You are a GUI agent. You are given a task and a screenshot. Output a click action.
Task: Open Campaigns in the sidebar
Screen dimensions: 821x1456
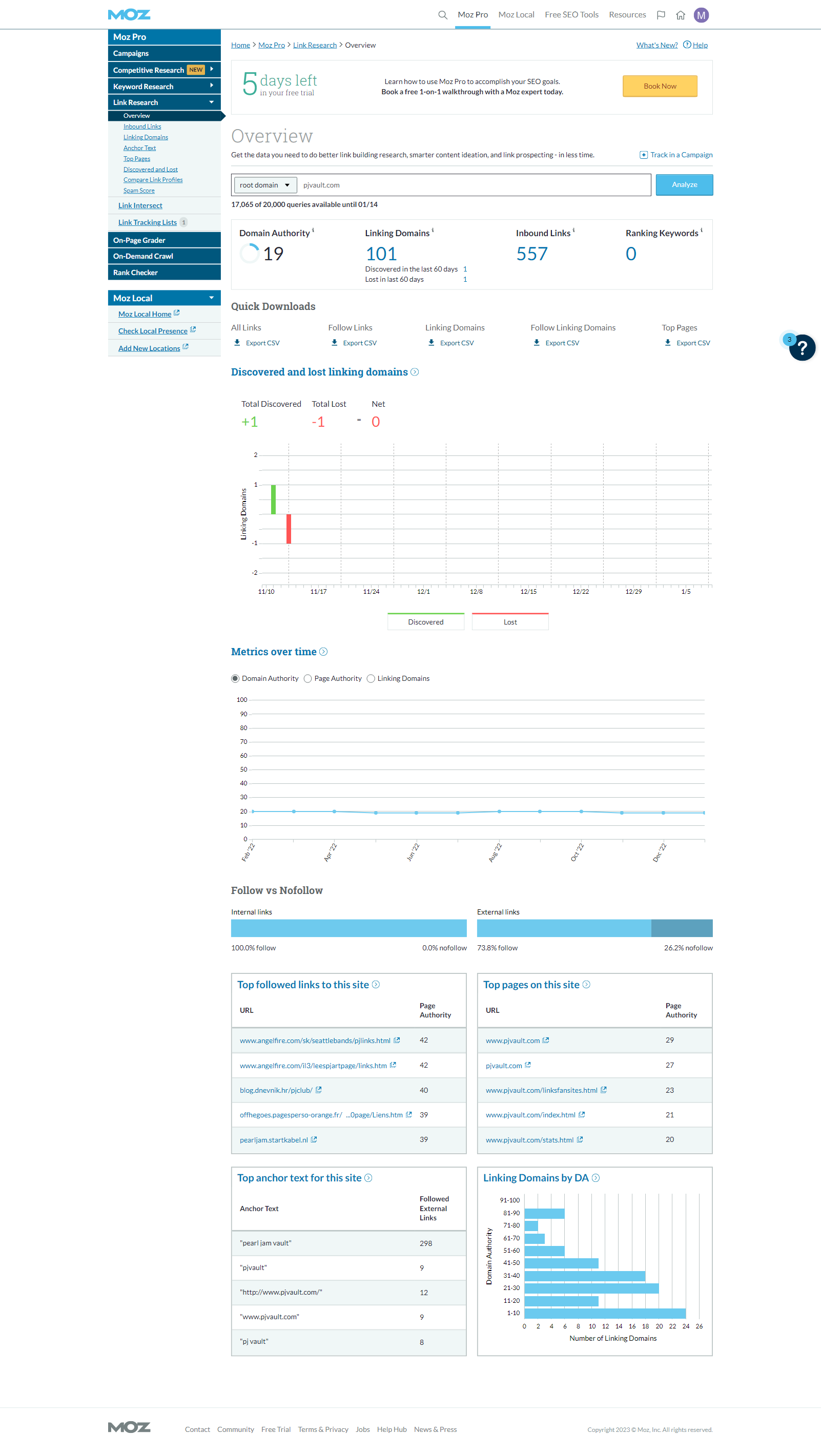point(164,53)
